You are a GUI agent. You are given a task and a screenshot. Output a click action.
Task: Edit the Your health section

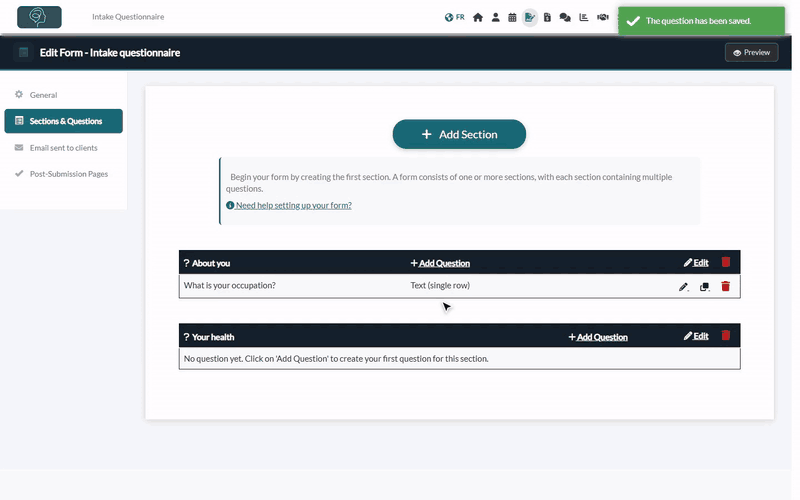tap(696, 336)
